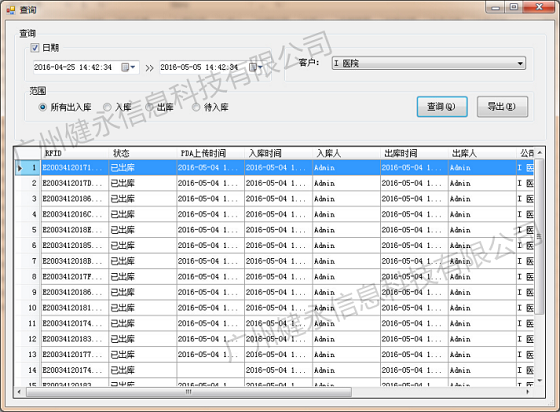Click the calendar icon of start date picker

pos(125,67)
